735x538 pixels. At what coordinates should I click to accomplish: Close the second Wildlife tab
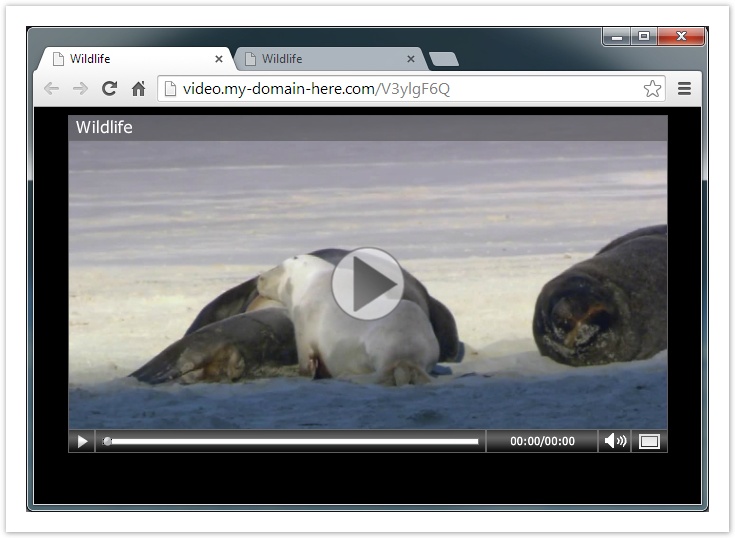(411, 59)
